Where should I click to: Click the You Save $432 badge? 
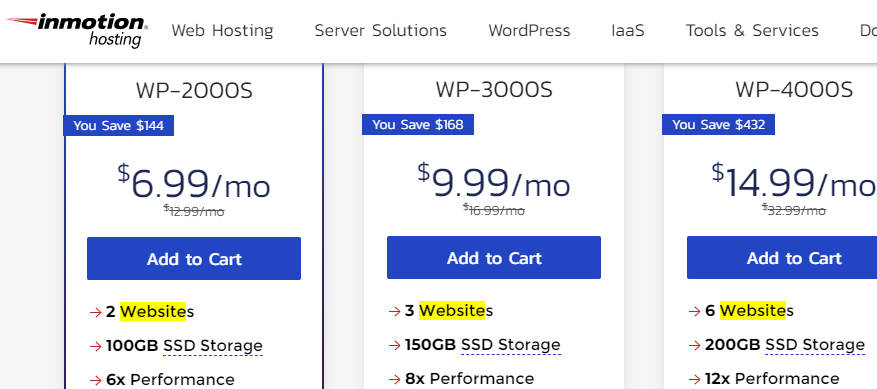pyautogui.click(x=718, y=124)
